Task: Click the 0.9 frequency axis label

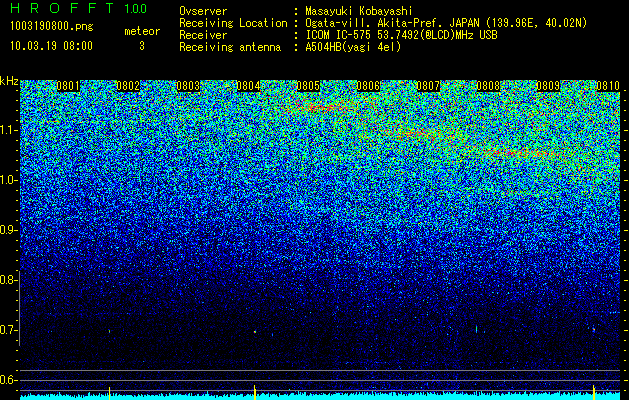Action: (x=7, y=230)
